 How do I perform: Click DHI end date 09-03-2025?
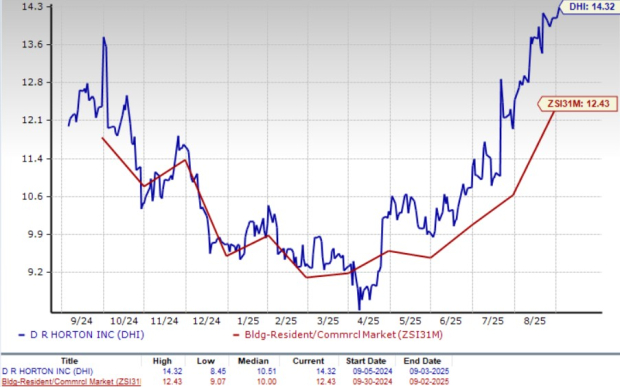[429, 372]
